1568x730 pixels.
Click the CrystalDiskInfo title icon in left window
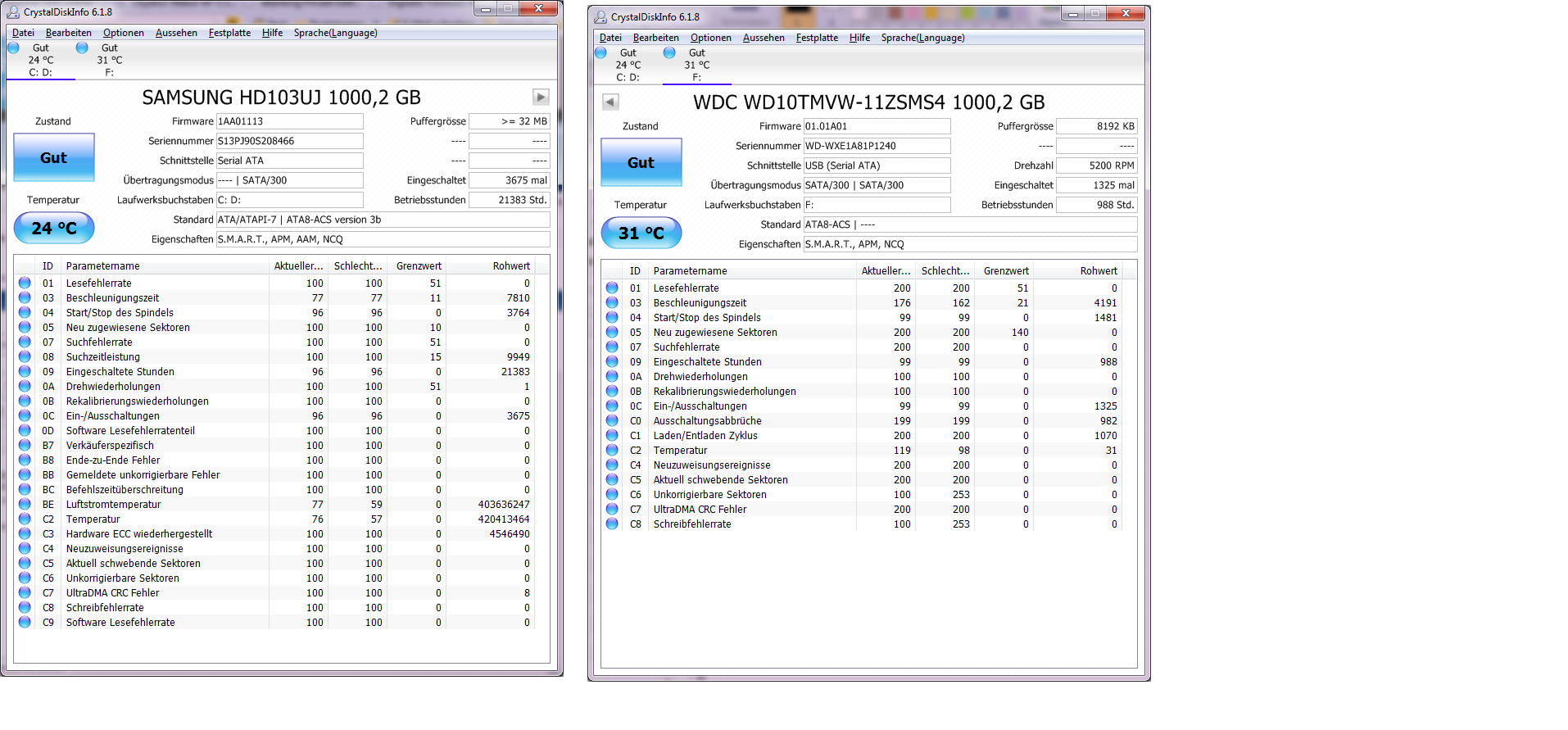coord(14,11)
